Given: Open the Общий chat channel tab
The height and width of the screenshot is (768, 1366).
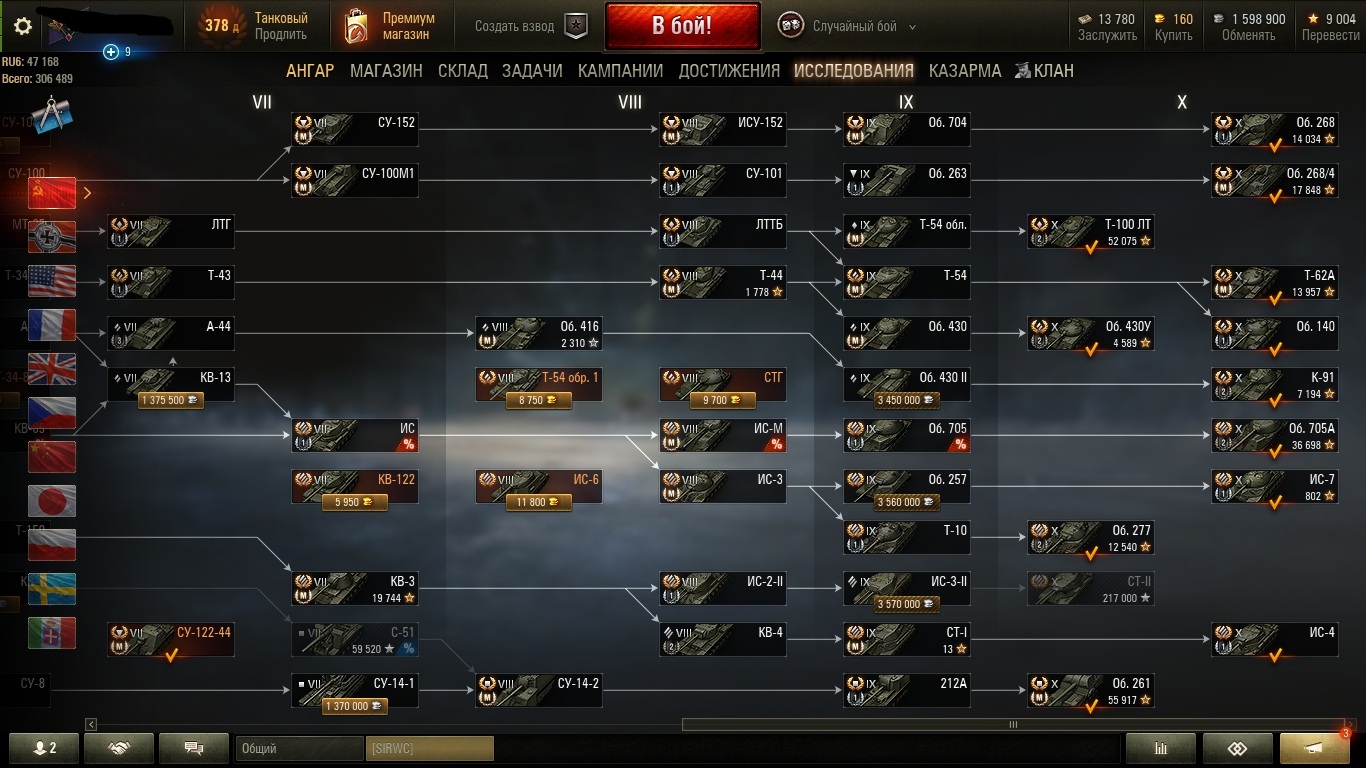Looking at the screenshot, I should [300, 748].
